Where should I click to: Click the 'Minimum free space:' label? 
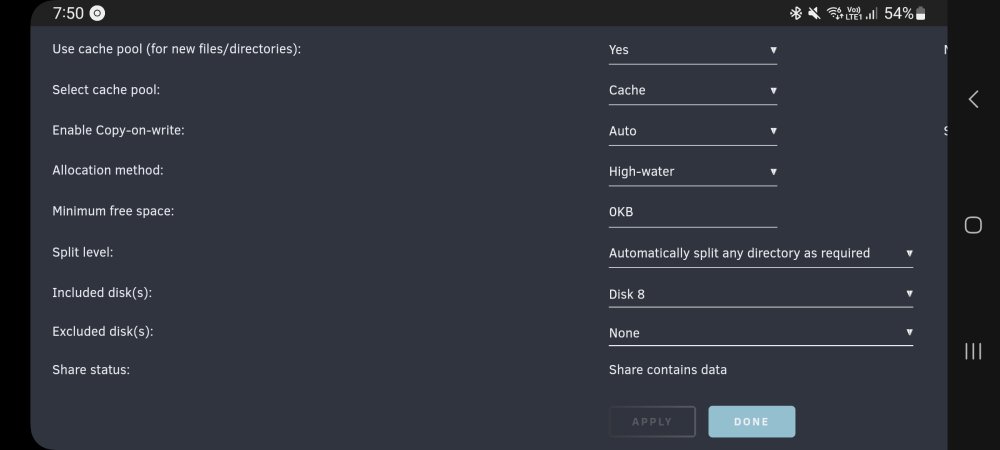[113, 212]
